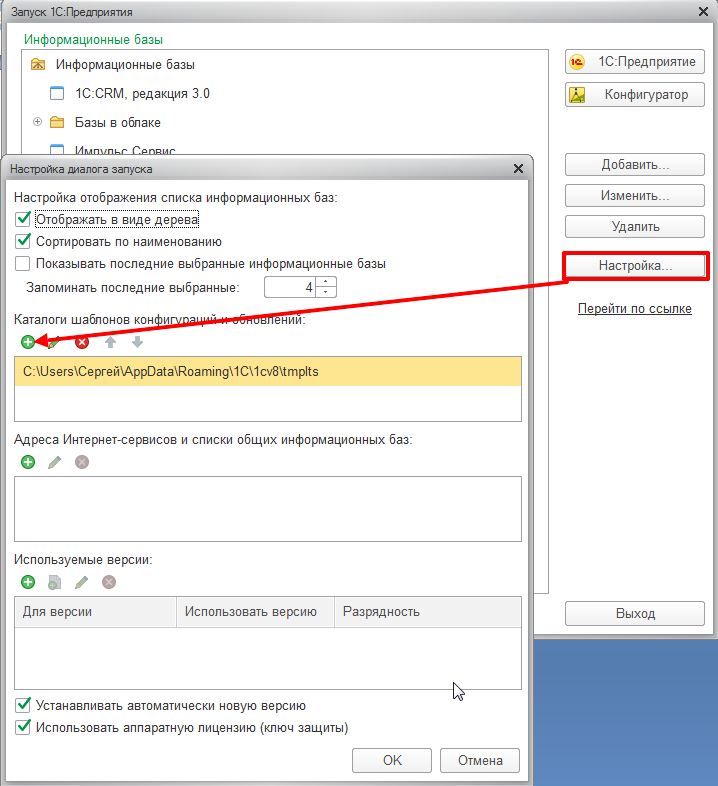Move template catalog down with arrow
The height and width of the screenshot is (786, 718).
[137, 342]
